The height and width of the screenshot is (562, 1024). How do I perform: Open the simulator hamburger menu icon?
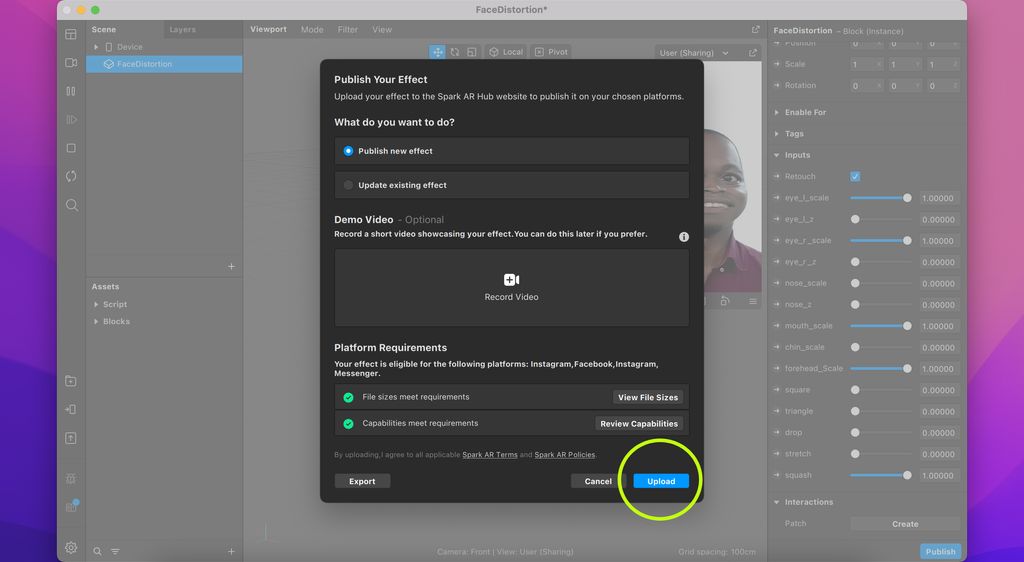coord(753,302)
